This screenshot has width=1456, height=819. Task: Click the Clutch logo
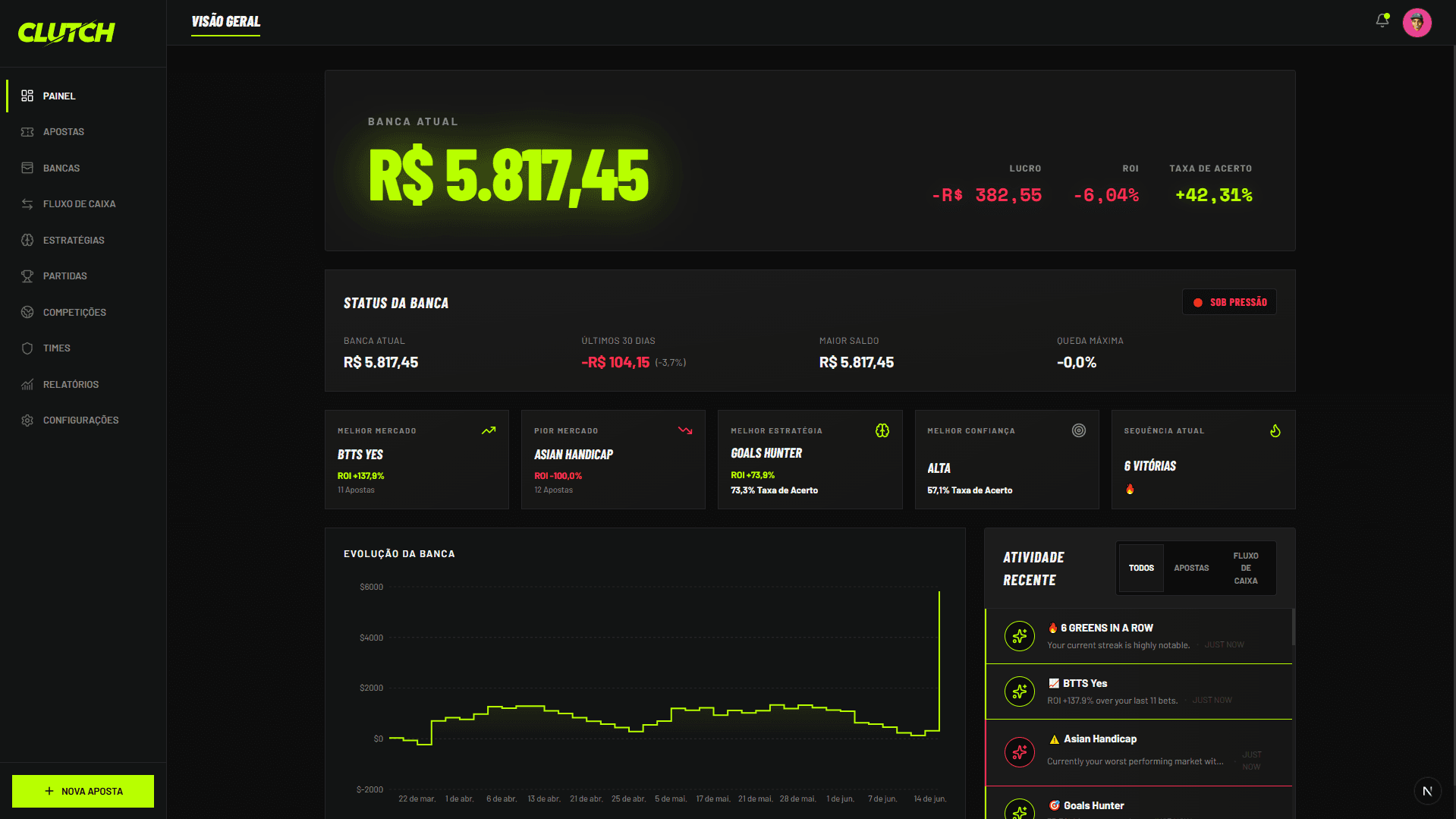[x=66, y=33]
